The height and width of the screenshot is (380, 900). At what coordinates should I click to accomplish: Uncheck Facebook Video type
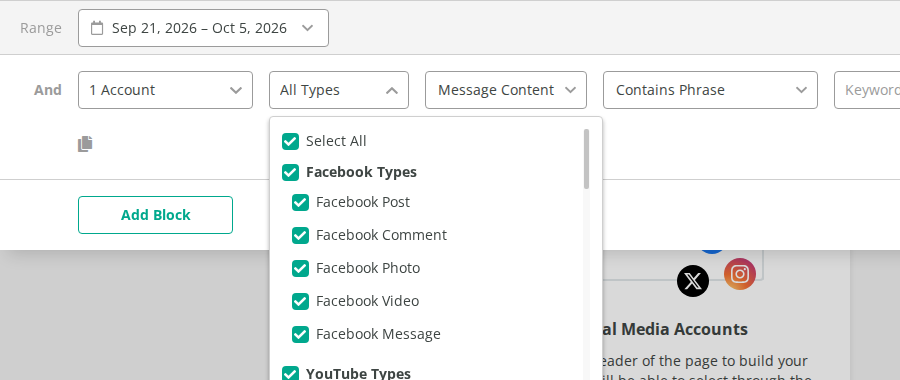click(300, 301)
